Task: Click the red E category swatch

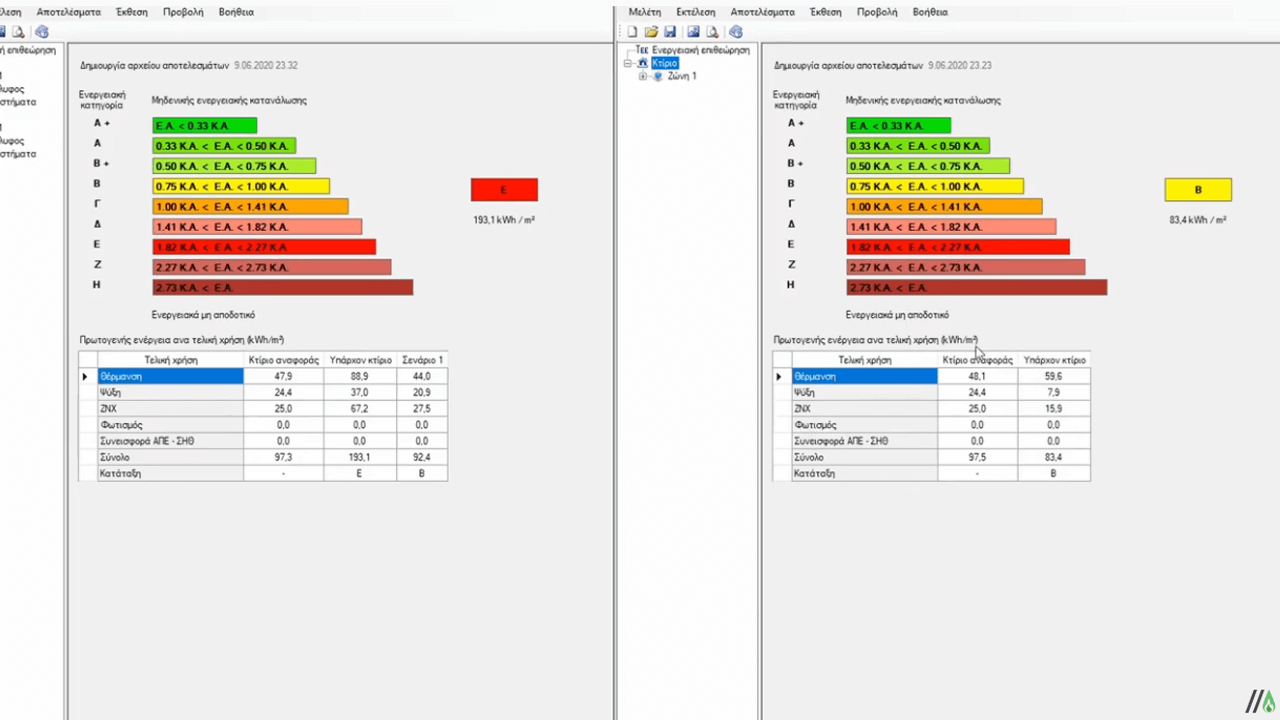Action: click(x=504, y=190)
